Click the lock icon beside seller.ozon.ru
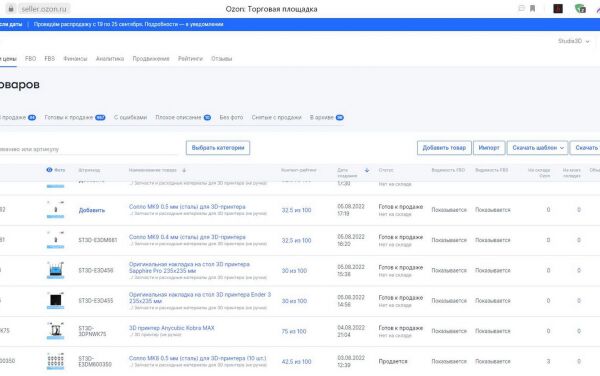Image resolution: width=600 pixels, height=376 pixels. click(x=11, y=8)
